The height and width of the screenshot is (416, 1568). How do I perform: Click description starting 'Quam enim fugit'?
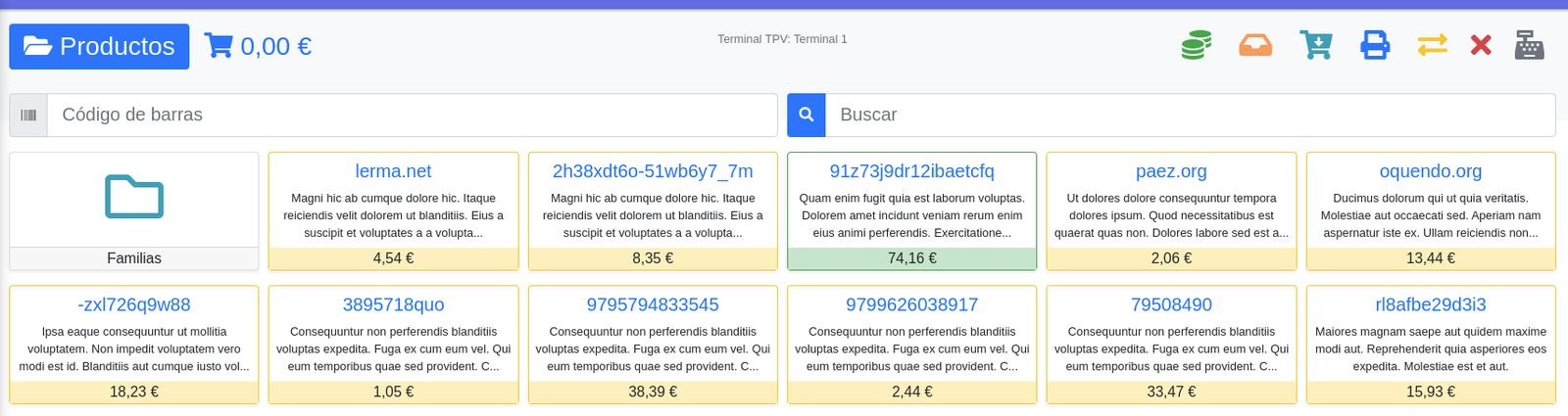[912, 215]
